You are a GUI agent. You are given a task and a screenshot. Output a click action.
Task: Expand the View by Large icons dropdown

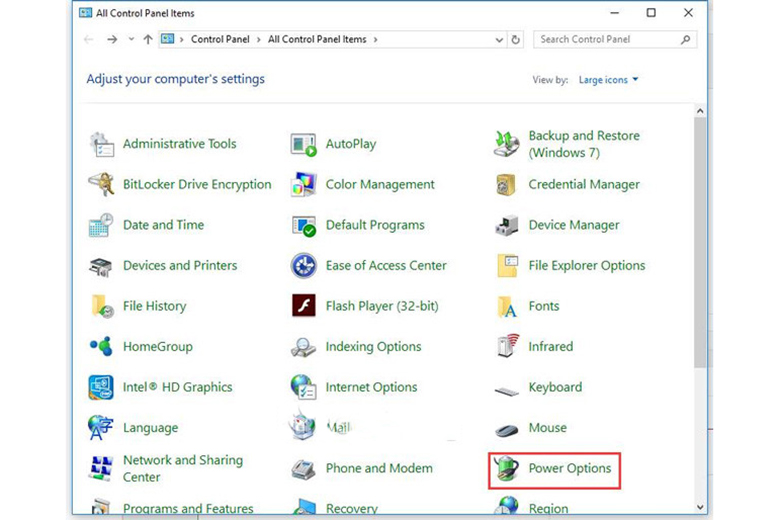coord(608,80)
